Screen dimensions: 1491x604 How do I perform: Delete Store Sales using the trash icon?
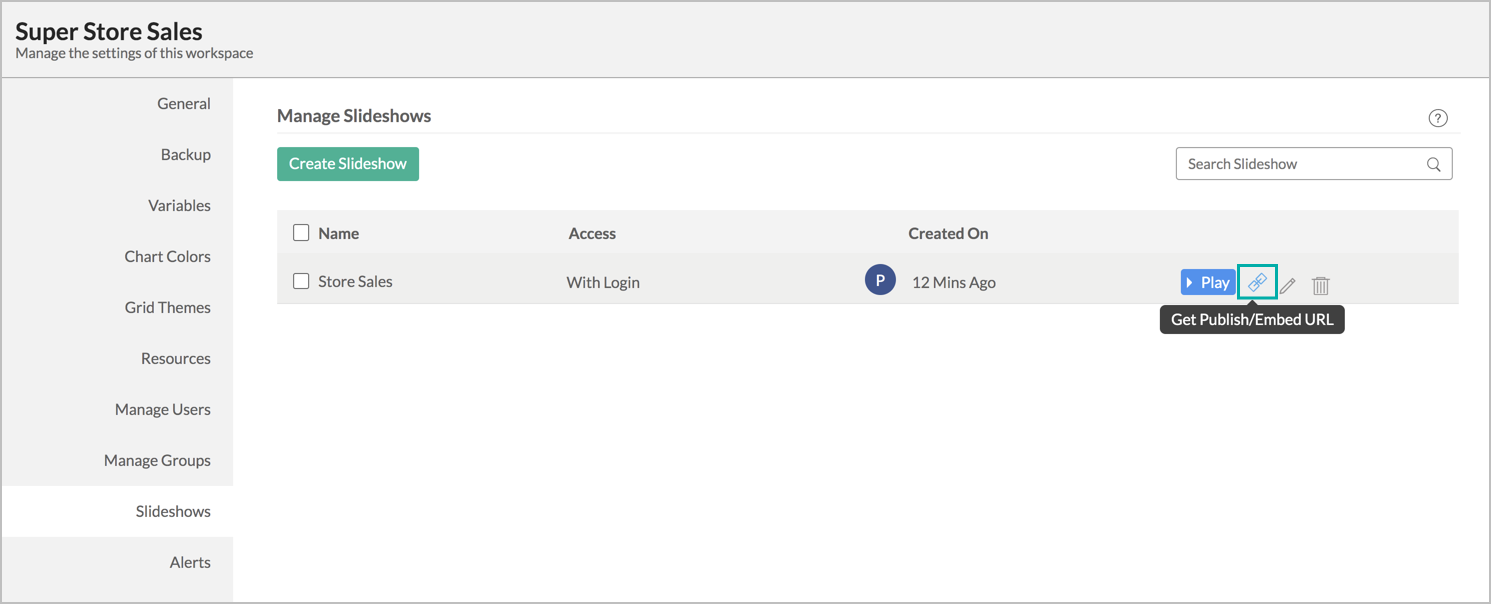coord(1320,285)
